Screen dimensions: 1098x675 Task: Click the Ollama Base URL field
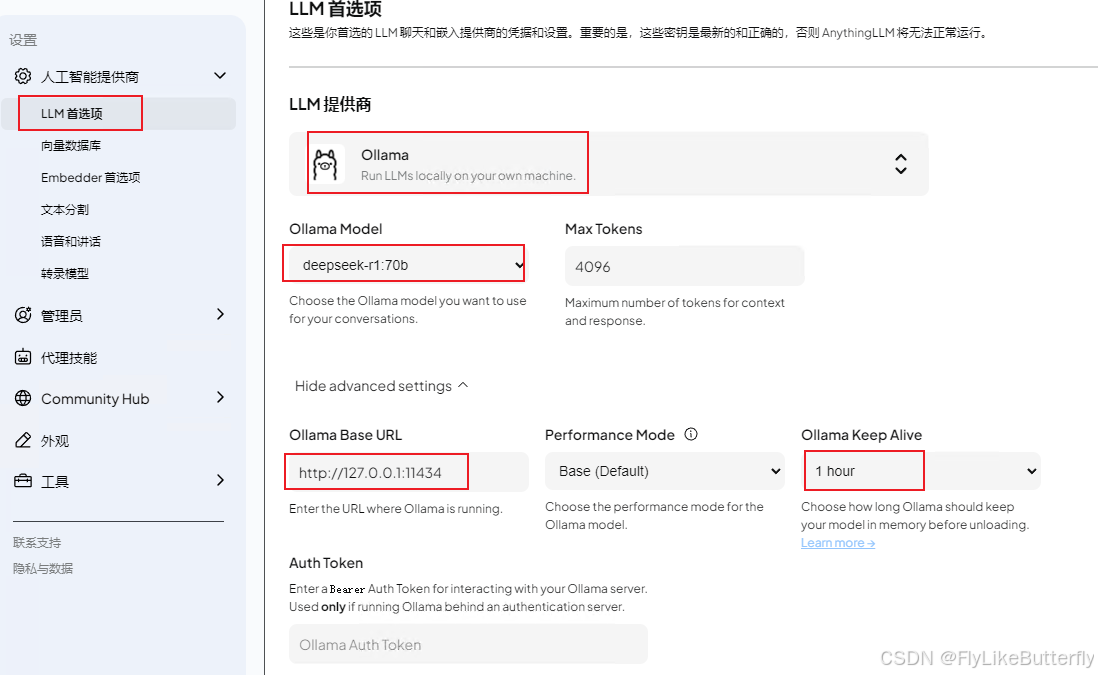coord(409,472)
